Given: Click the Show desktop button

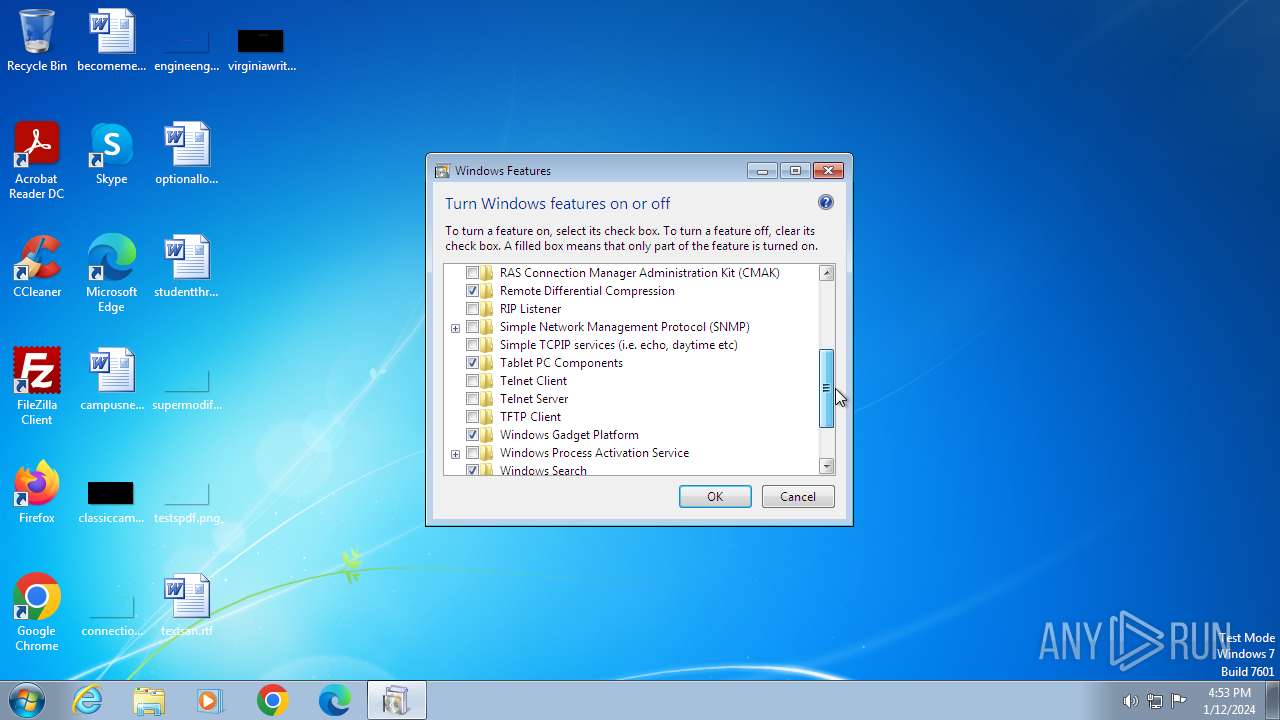Looking at the screenshot, I should [x=1272, y=701].
